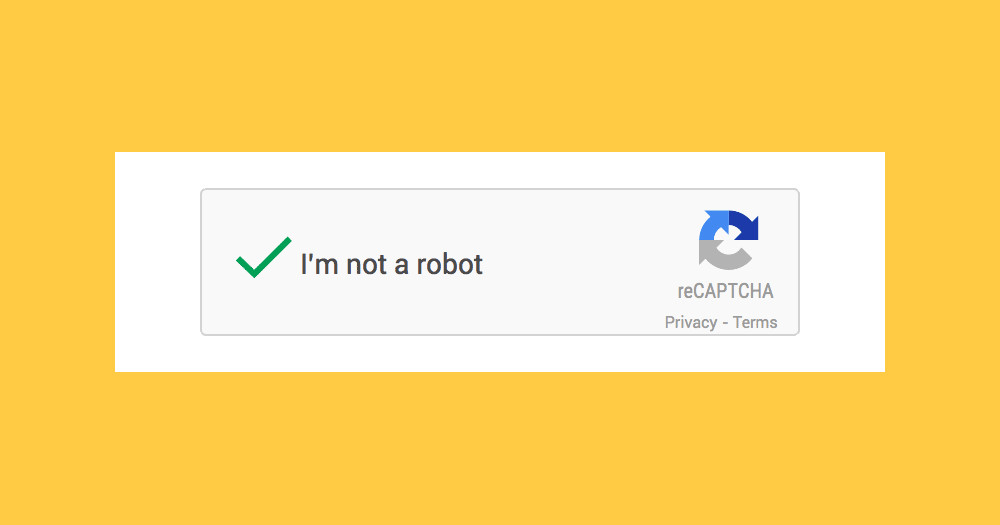The width and height of the screenshot is (1000, 525).
Task: Click the word "not" in the captcha label
Action: (x=366, y=265)
